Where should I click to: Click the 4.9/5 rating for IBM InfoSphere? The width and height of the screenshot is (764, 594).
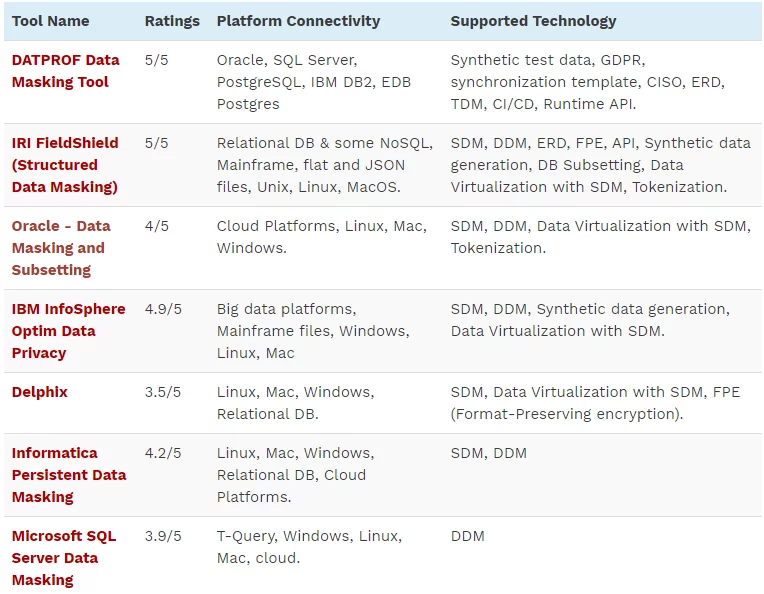click(x=165, y=309)
